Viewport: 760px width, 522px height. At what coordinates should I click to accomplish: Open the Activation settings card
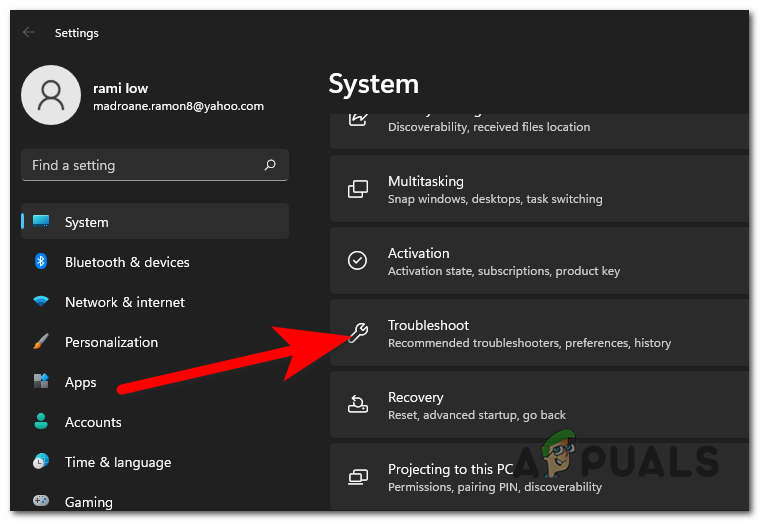(x=539, y=261)
